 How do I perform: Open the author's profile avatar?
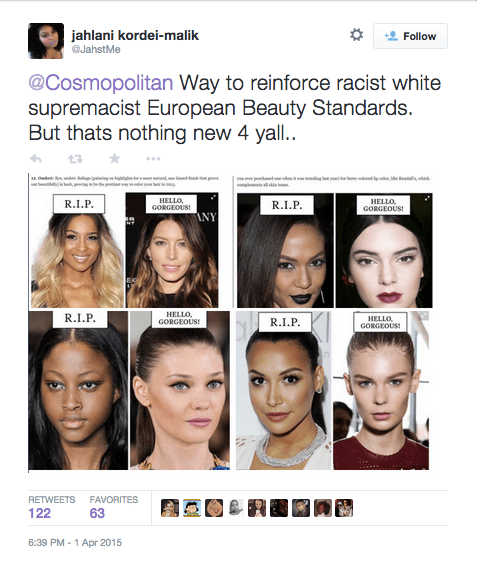click(46, 41)
